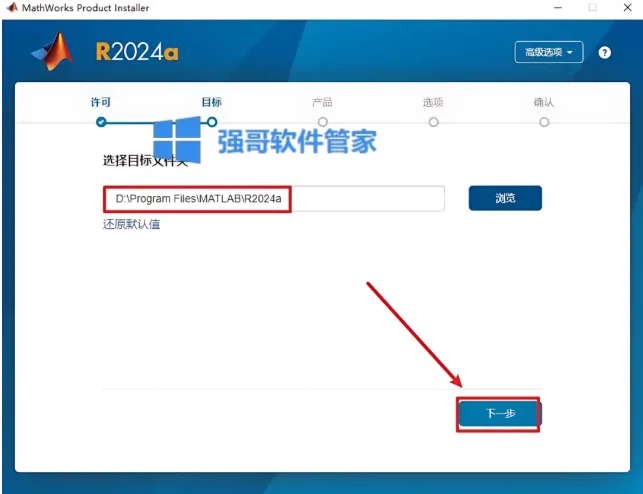Click the 确认 step circle marker
Image resolution: width=643 pixels, height=494 pixels.
tap(544, 122)
